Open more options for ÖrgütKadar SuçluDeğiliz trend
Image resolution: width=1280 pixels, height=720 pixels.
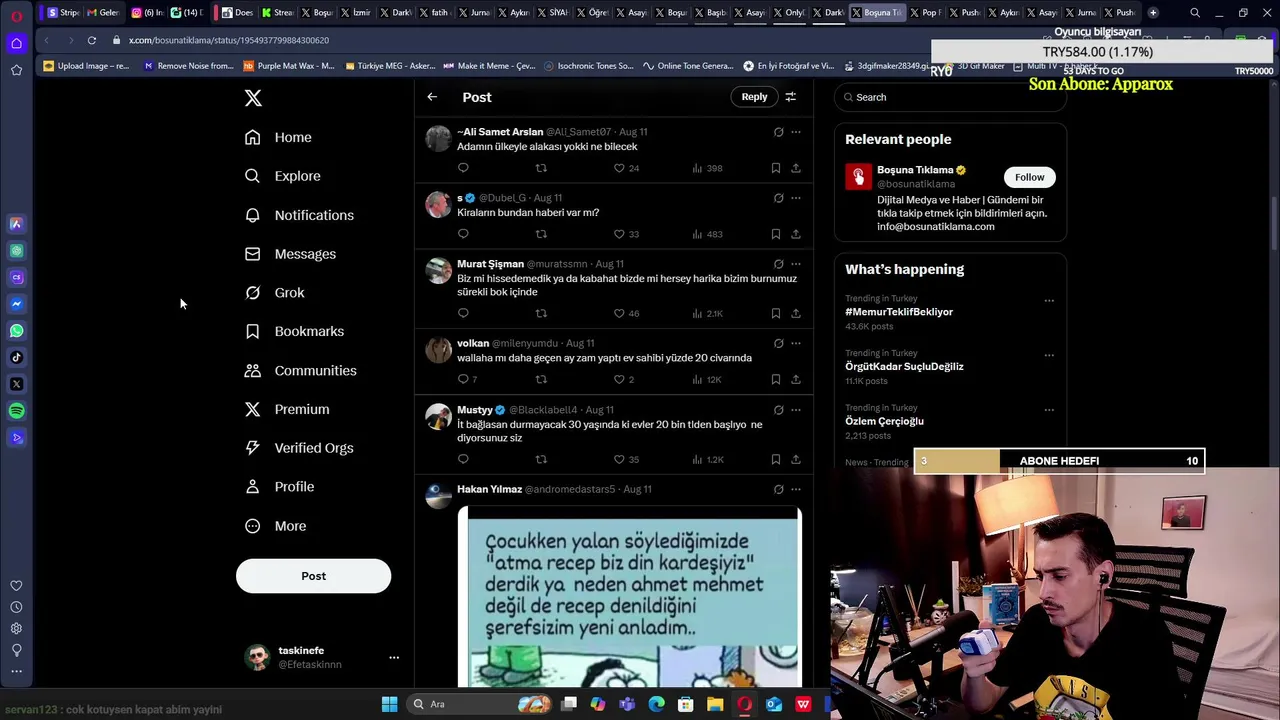[1049, 355]
